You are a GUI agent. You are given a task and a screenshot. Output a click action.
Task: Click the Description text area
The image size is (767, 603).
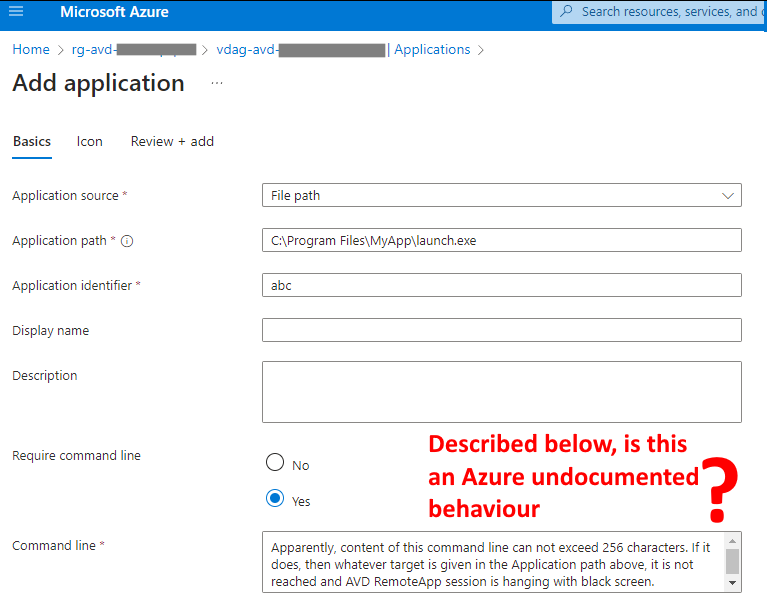coord(501,392)
